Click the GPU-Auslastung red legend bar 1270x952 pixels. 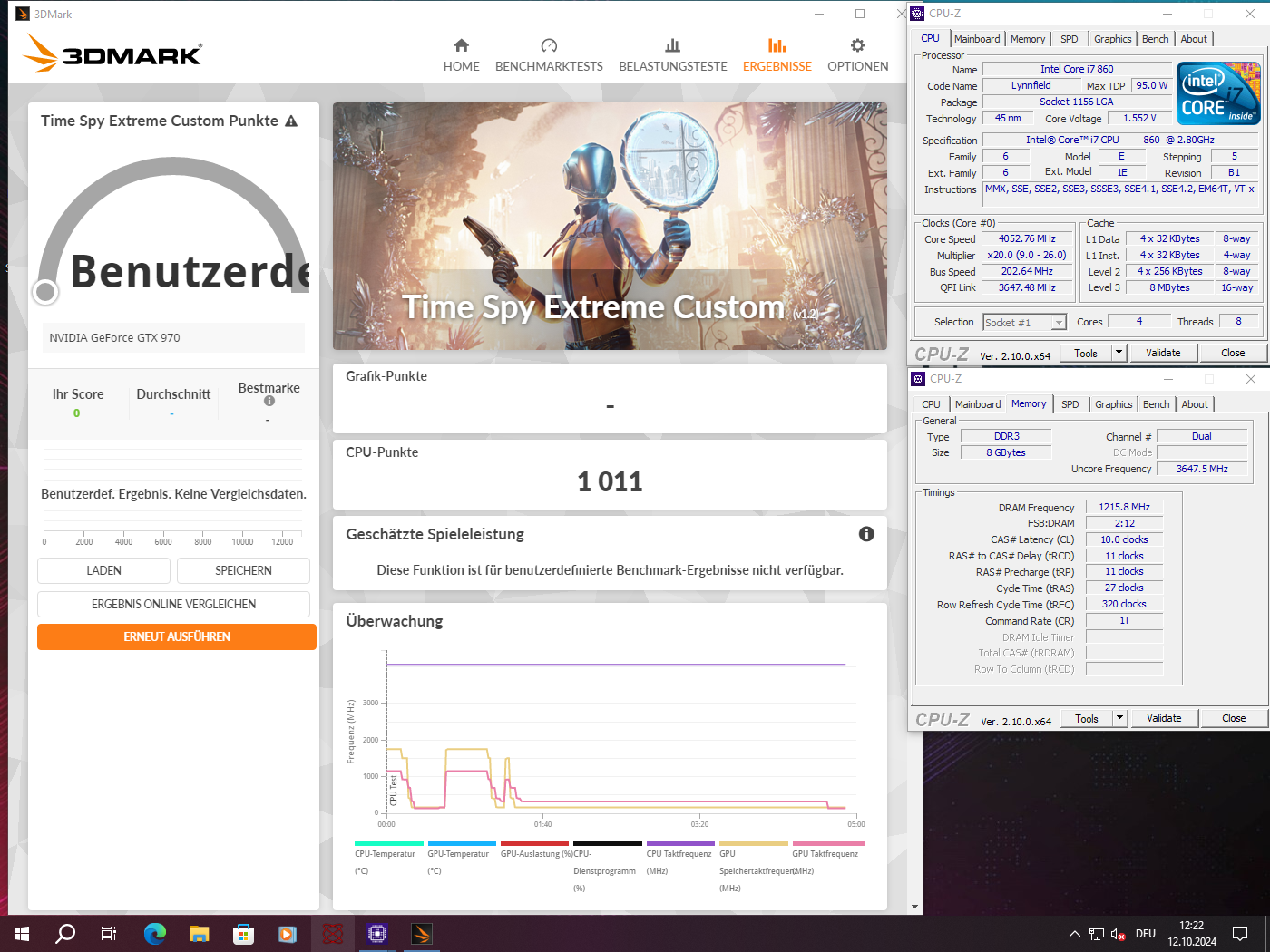point(535,844)
